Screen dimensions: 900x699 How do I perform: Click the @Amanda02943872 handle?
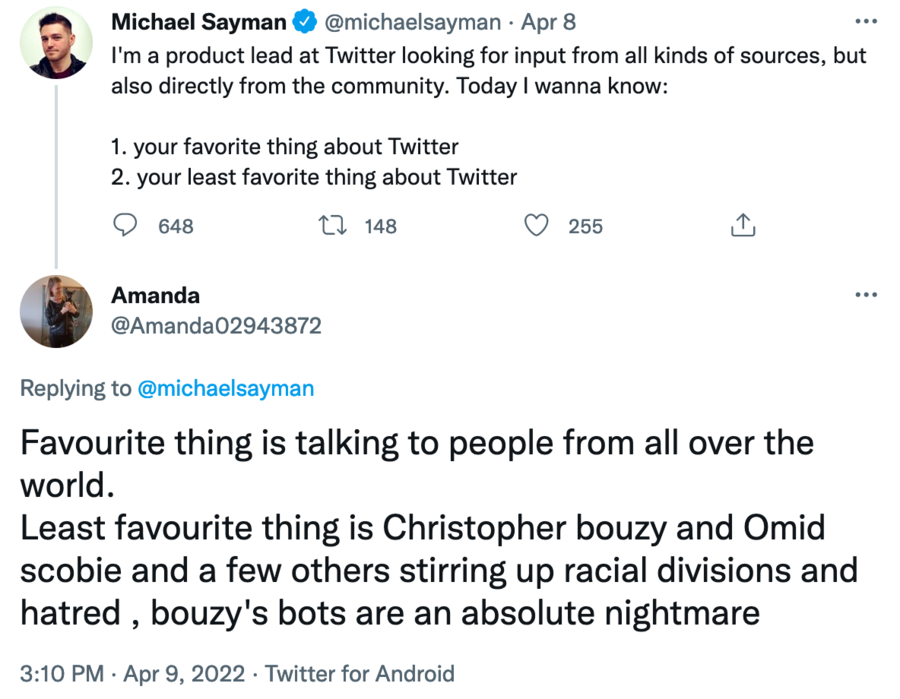(216, 326)
